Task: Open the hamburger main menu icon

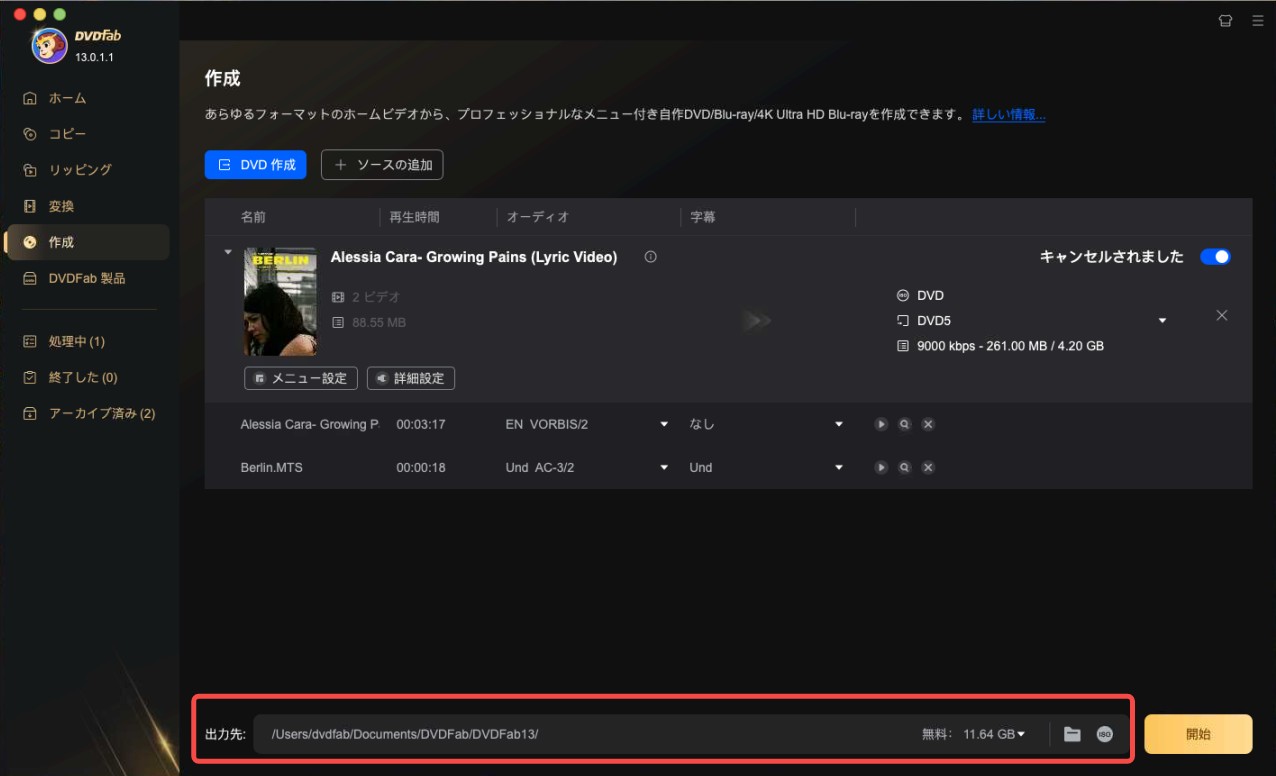Action: point(1258,20)
